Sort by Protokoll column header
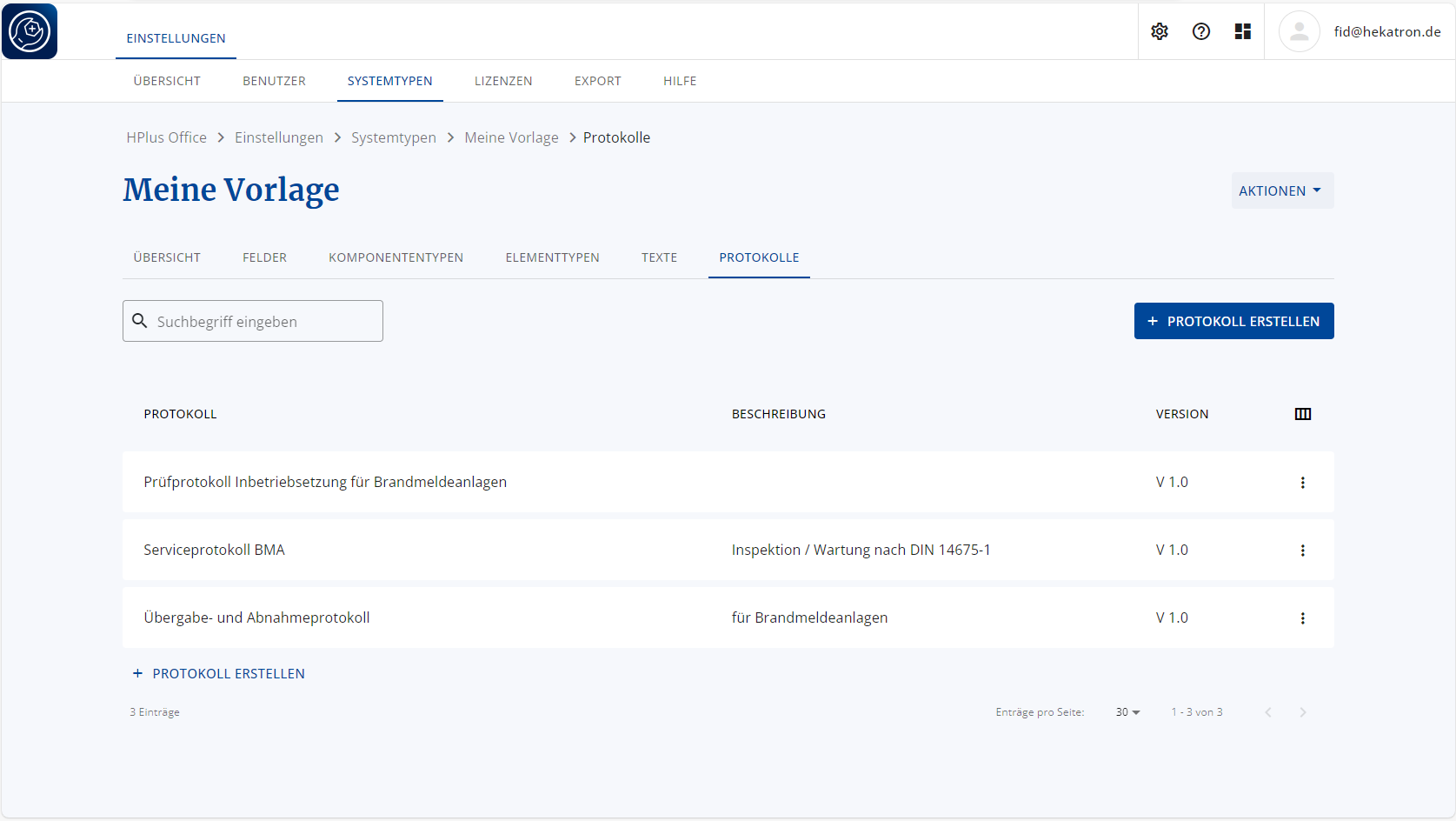Viewport: 1456px width, 821px height. coord(180,414)
